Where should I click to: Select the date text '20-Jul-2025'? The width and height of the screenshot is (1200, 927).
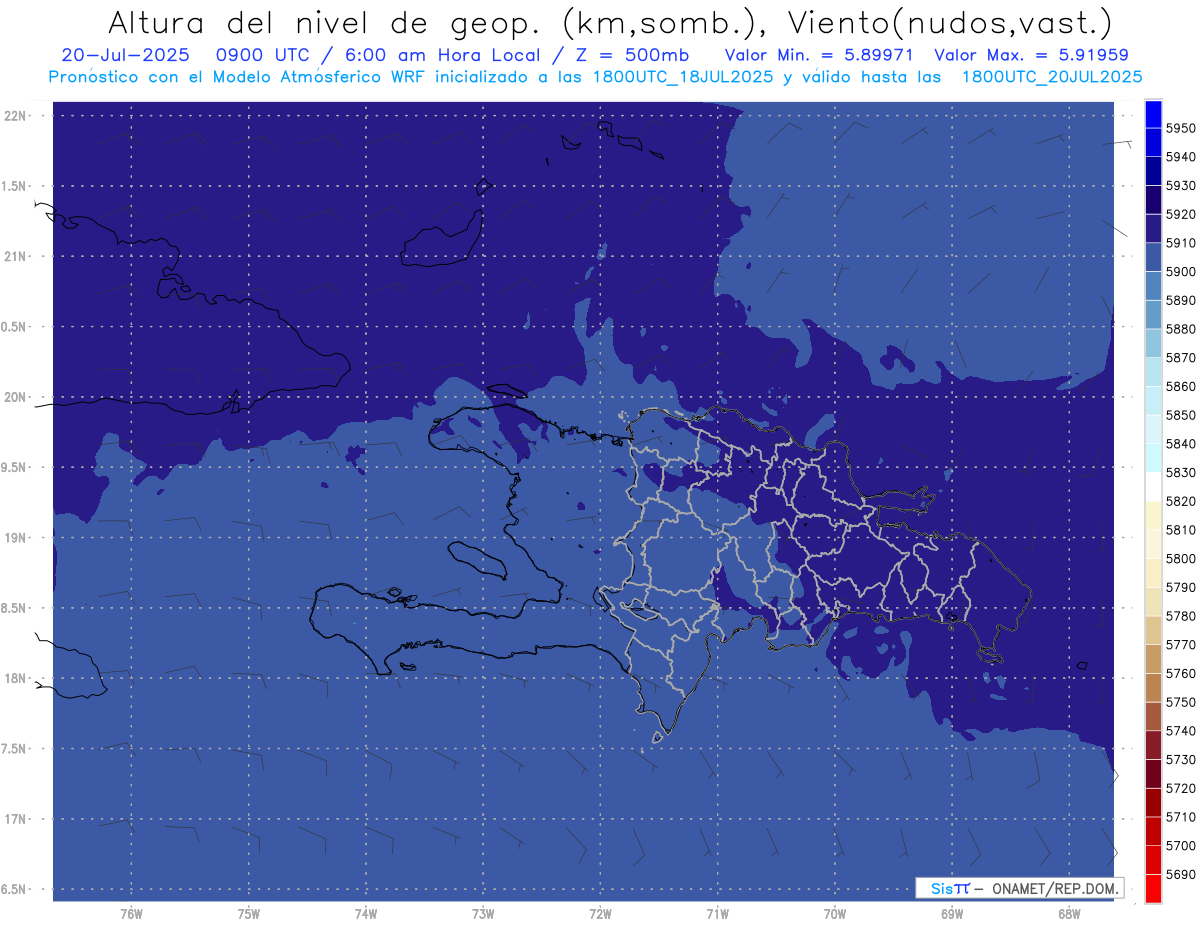point(125,55)
